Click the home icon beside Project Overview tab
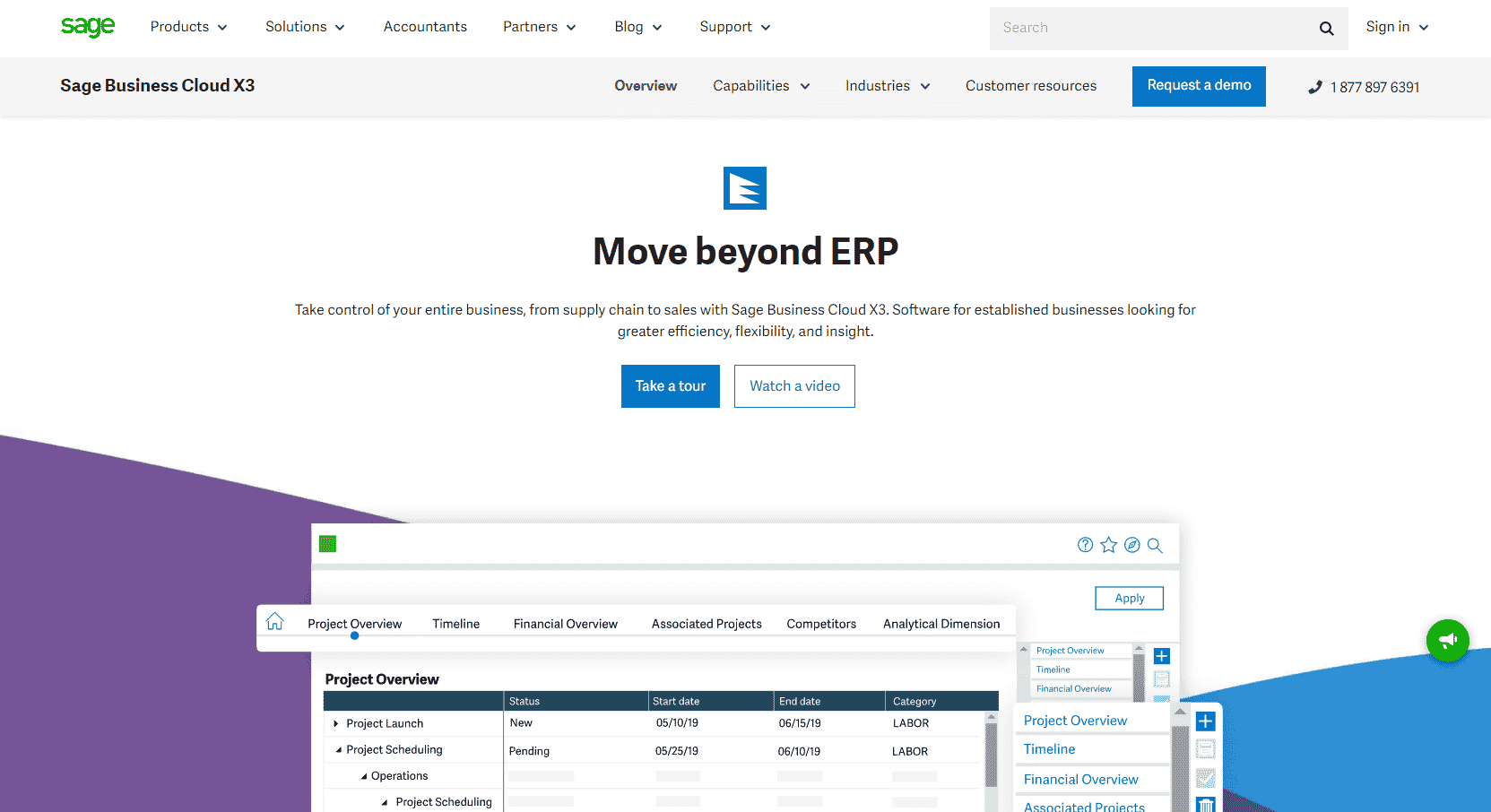 click(275, 621)
